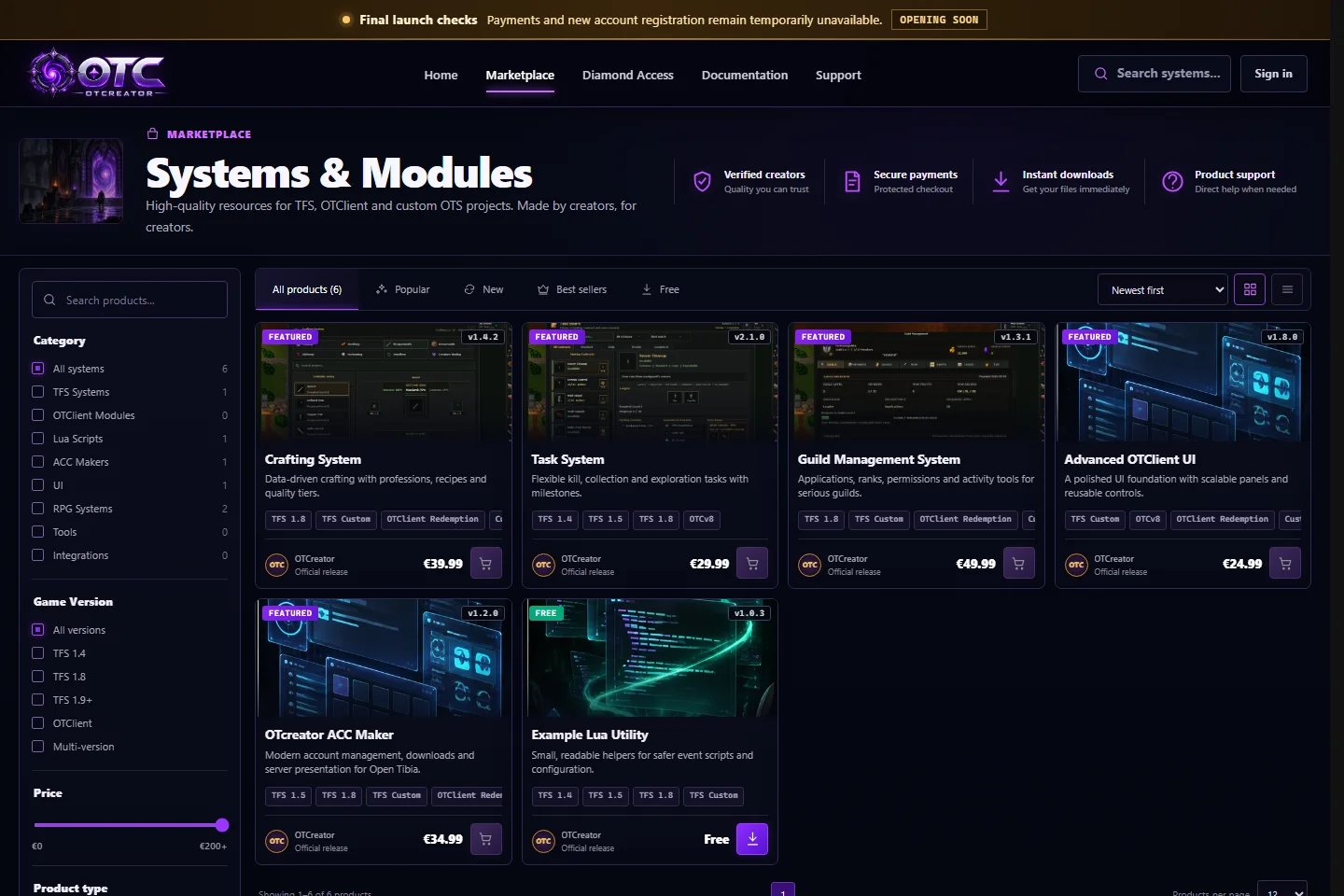Click the Search systems field in header
1344x896 pixels.
pos(1155,74)
